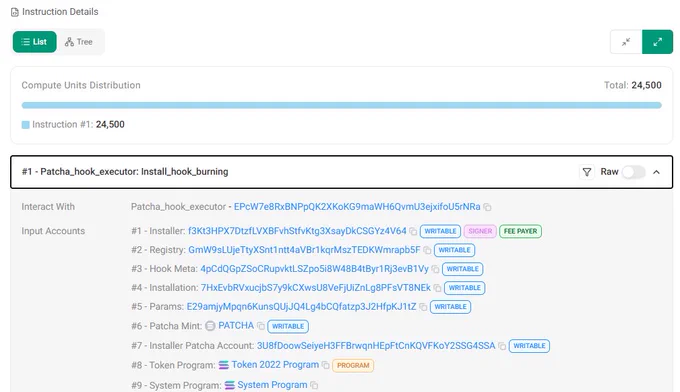Copy the Installation account address
The width and height of the screenshot is (680, 392).
pyautogui.click(x=438, y=288)
